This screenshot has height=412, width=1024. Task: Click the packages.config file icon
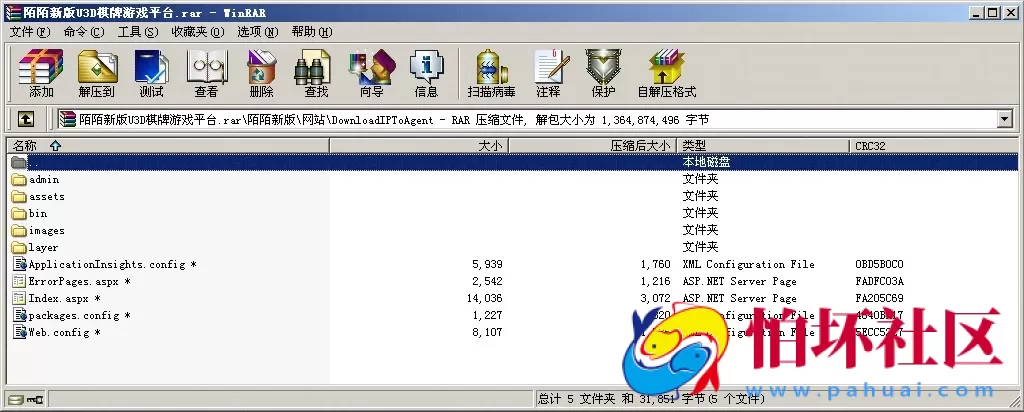click(x=19, y=315)
